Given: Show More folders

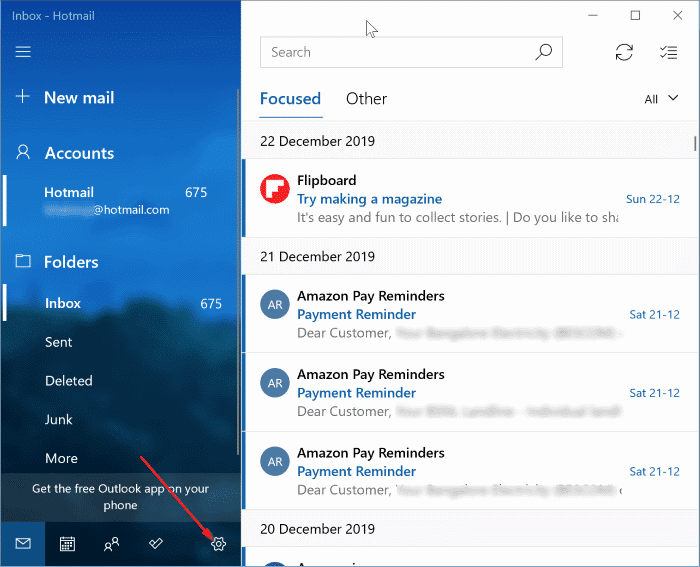Looking at the screenshot, I should (62, 459).
